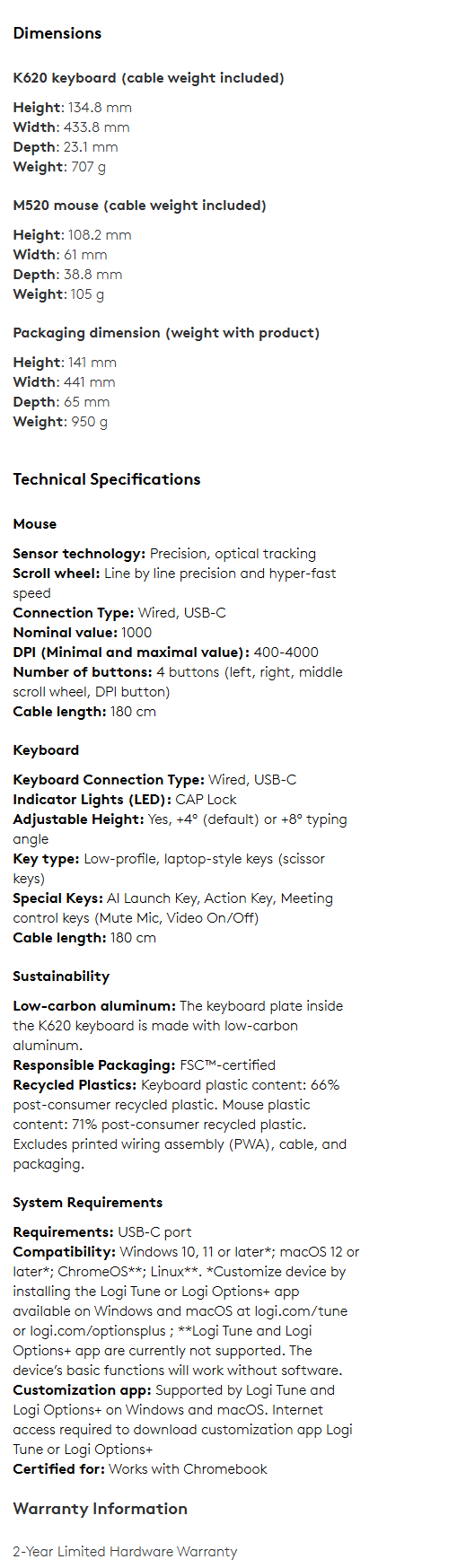This screenshot has height=1568, width=466.
Task: Select the Low-carbon aluminum label
Action: tap(94, 1006)
